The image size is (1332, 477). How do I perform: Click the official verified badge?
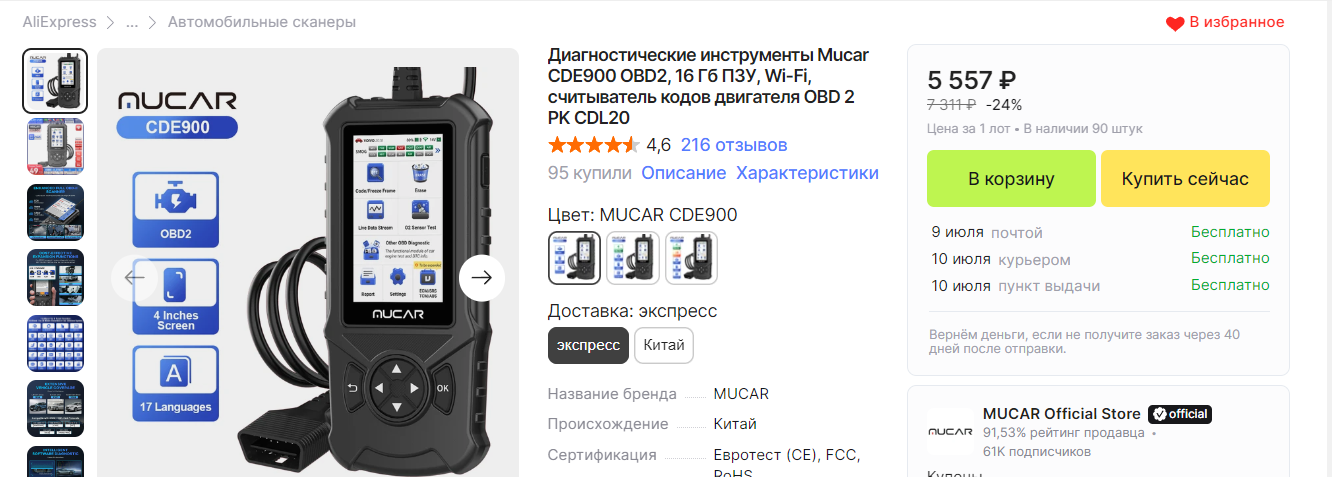(x=1180, y=414)
